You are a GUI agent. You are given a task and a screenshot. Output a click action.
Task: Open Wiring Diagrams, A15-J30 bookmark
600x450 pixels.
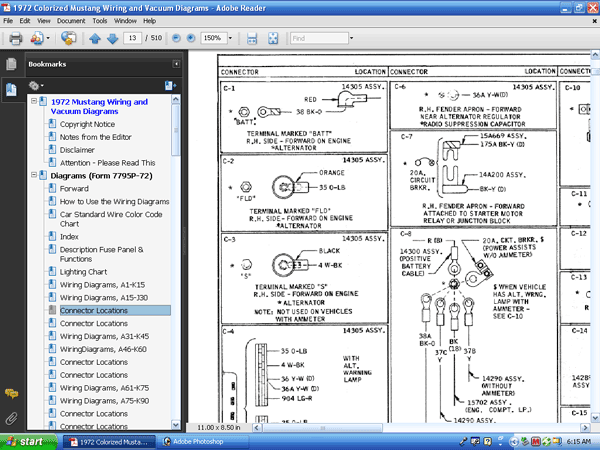104,298
